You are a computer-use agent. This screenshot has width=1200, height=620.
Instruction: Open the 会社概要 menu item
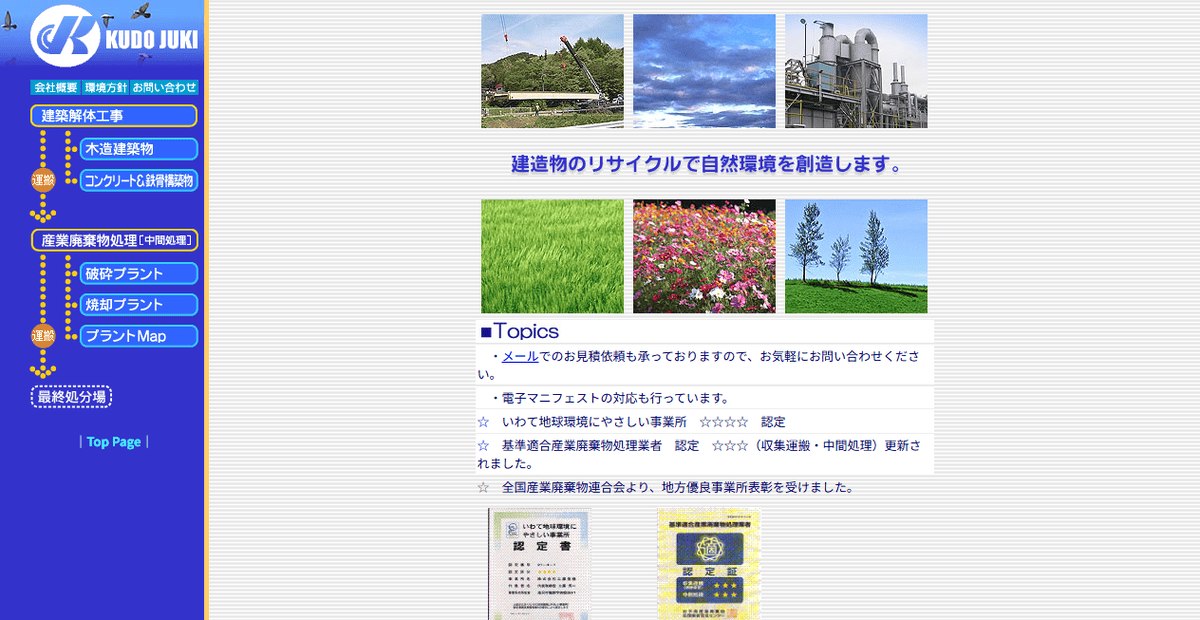point(55,87)
